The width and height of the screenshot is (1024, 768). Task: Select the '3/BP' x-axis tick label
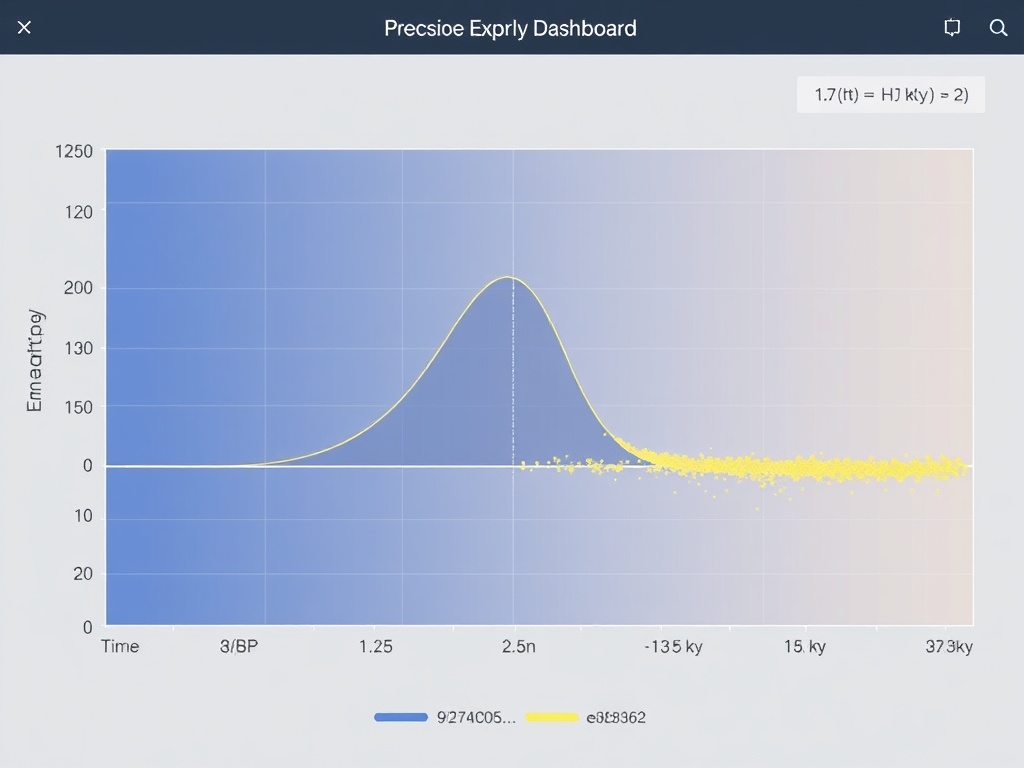pyautogui.click(x=238, y=646)
